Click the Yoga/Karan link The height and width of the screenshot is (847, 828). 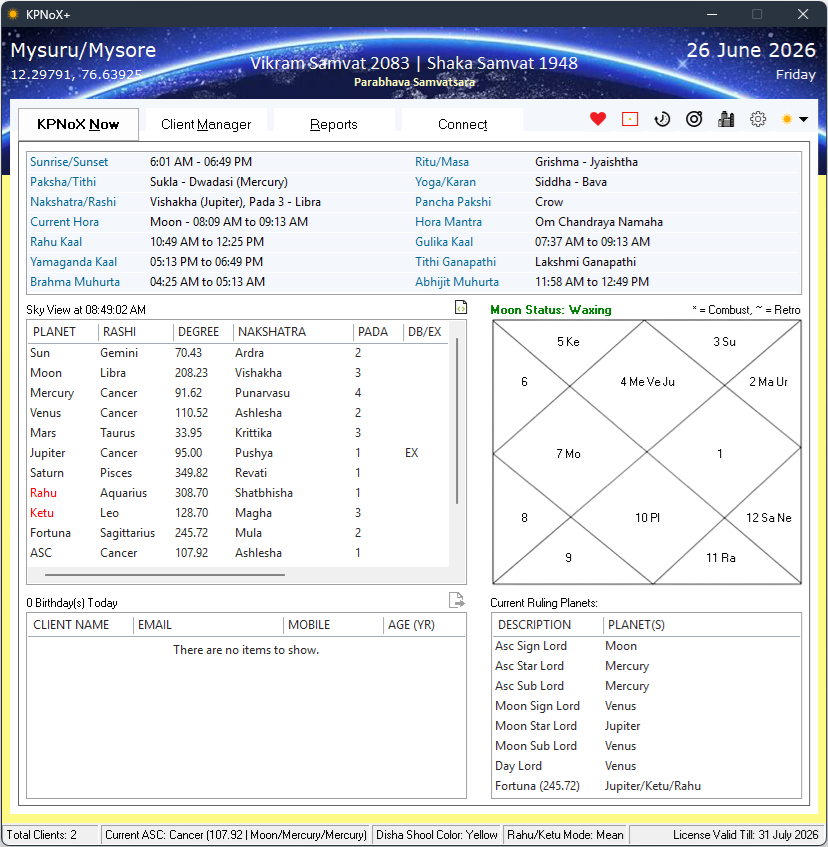[x=446, y=182]
